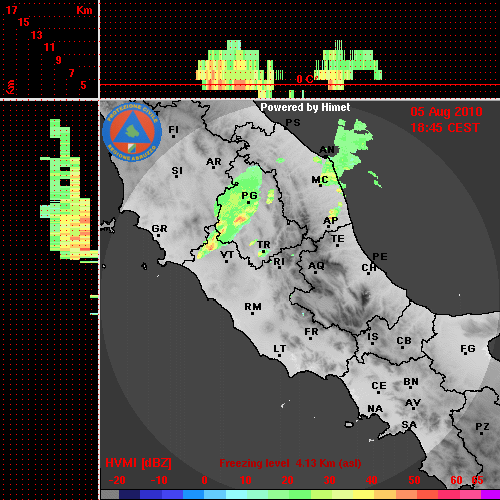Click the '5' km height label
The width and height of the screenshot is (500, 500).
(83, 85)
